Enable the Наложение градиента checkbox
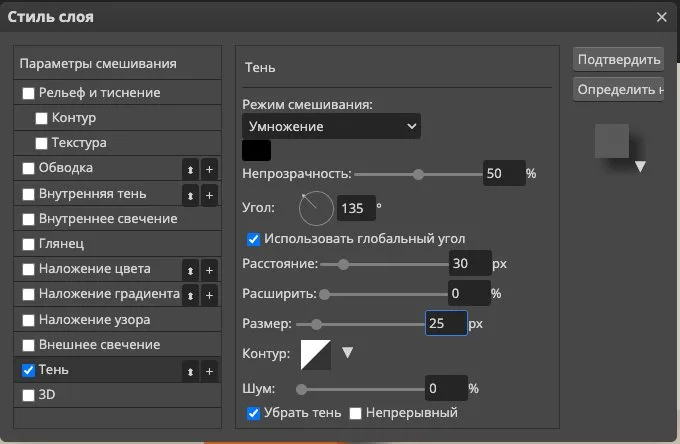 pos(29,294)
